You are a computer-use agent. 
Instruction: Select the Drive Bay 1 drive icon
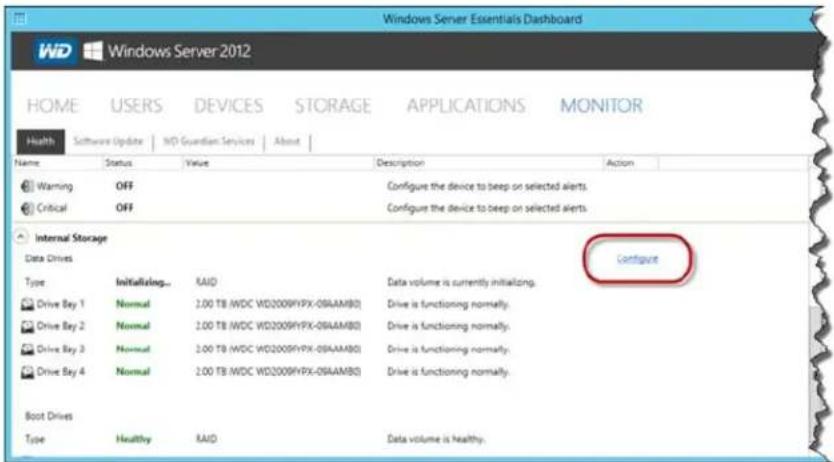pyautogui.click(x=27, y=304)
